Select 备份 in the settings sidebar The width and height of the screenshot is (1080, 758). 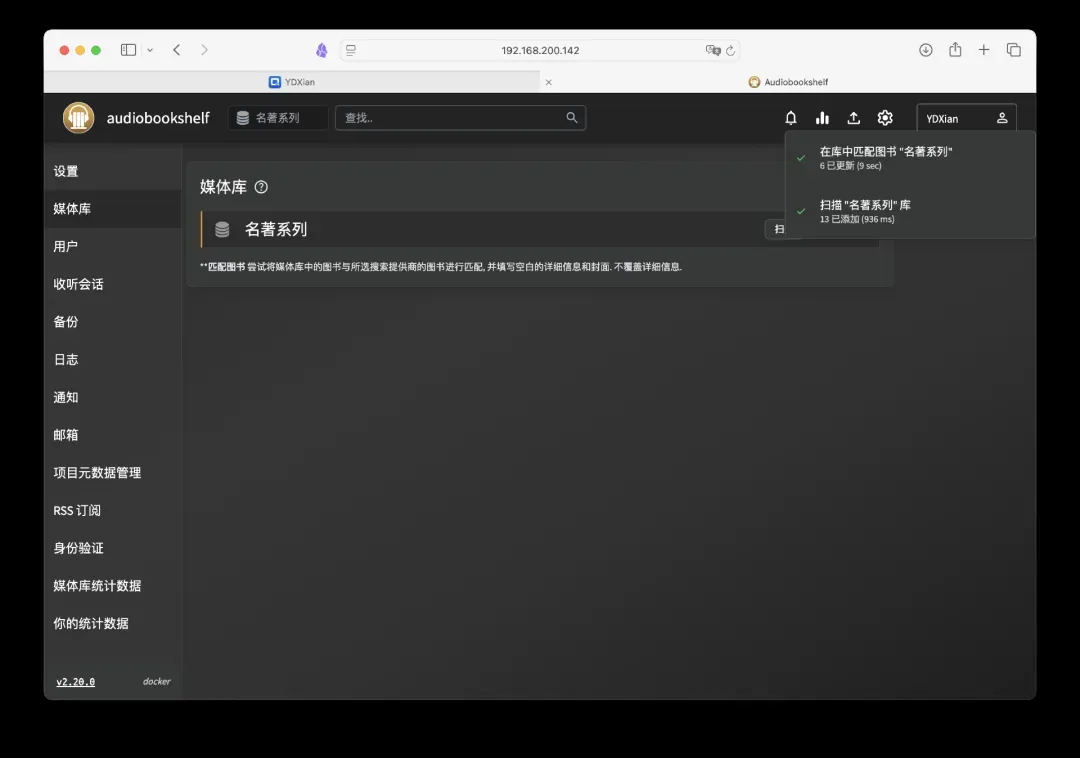click(x=66, y=322)
